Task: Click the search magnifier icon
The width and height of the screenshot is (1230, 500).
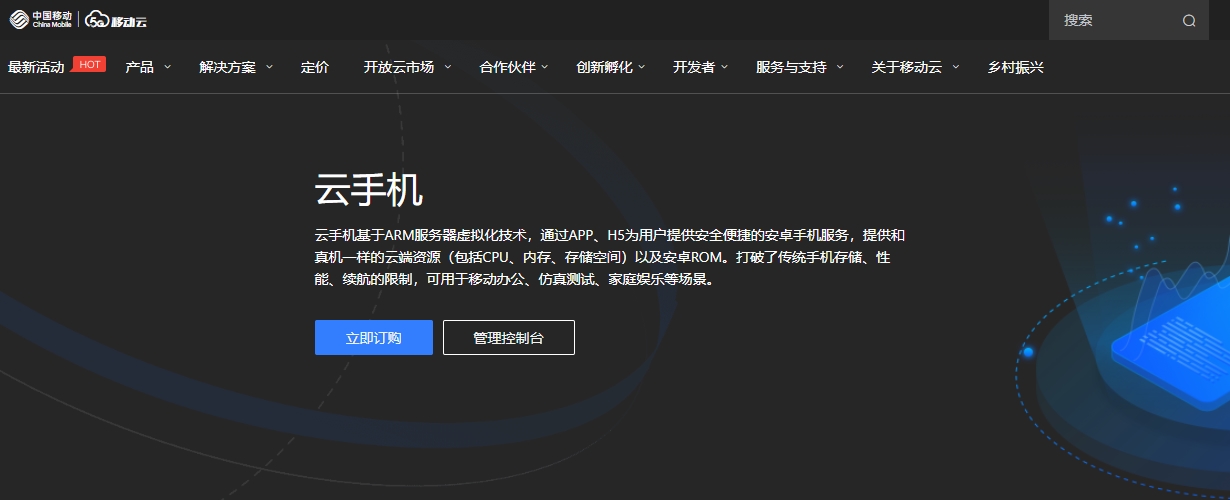Action: pyautogui.click(x=1189, y=20)
